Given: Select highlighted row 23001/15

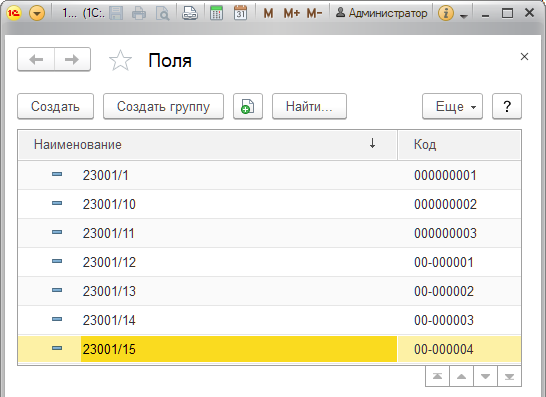Looking at the screenshot, I should pos(270,349).
